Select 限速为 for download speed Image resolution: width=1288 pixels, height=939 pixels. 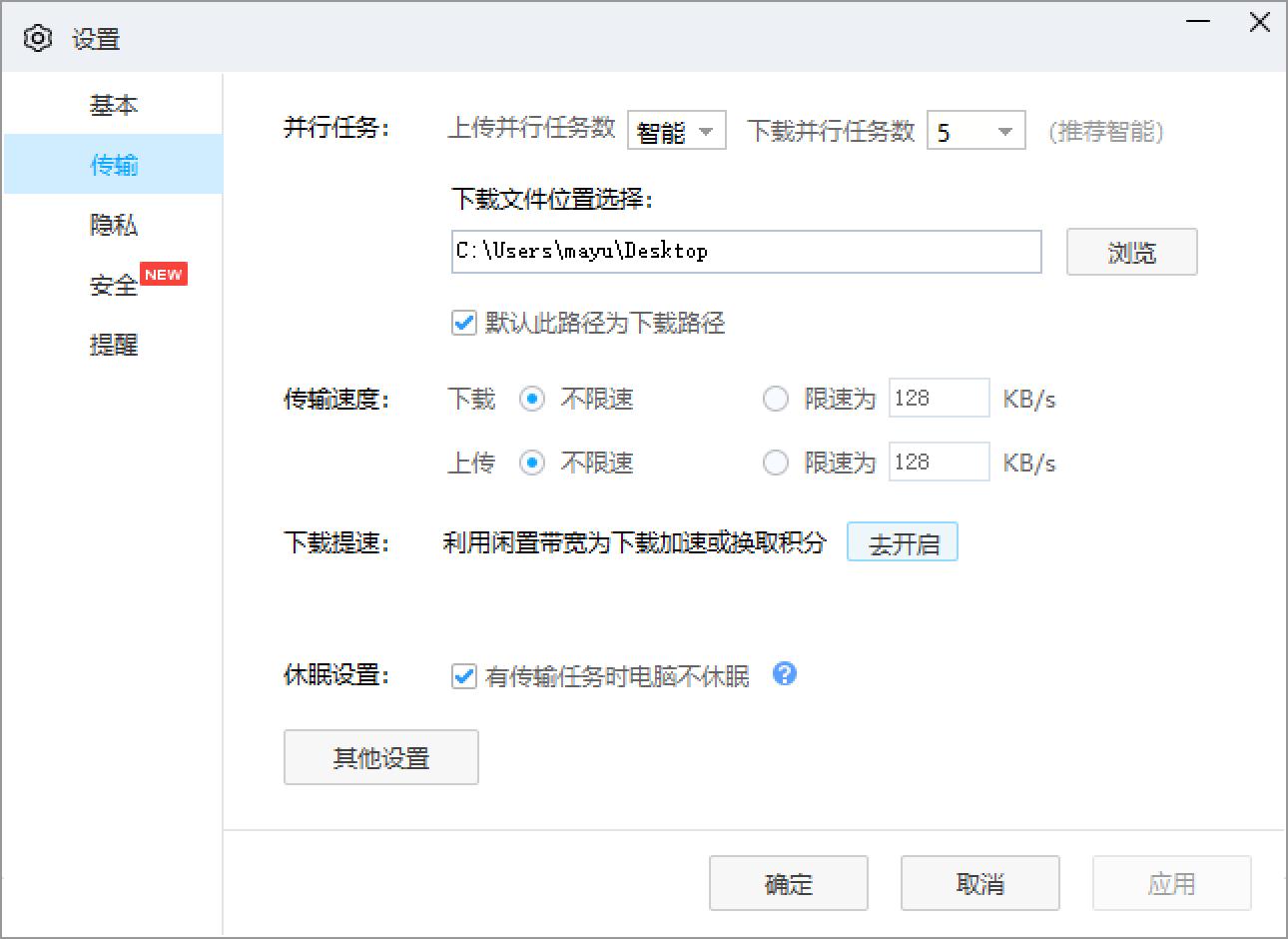[776, 399]
